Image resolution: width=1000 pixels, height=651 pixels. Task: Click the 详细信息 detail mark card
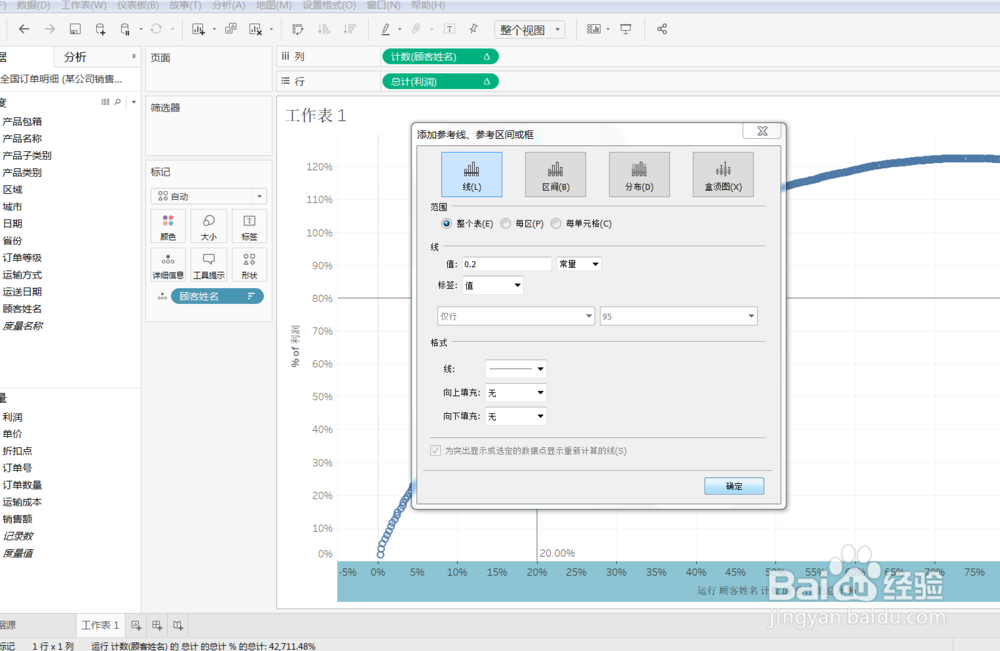click(168, 265)
